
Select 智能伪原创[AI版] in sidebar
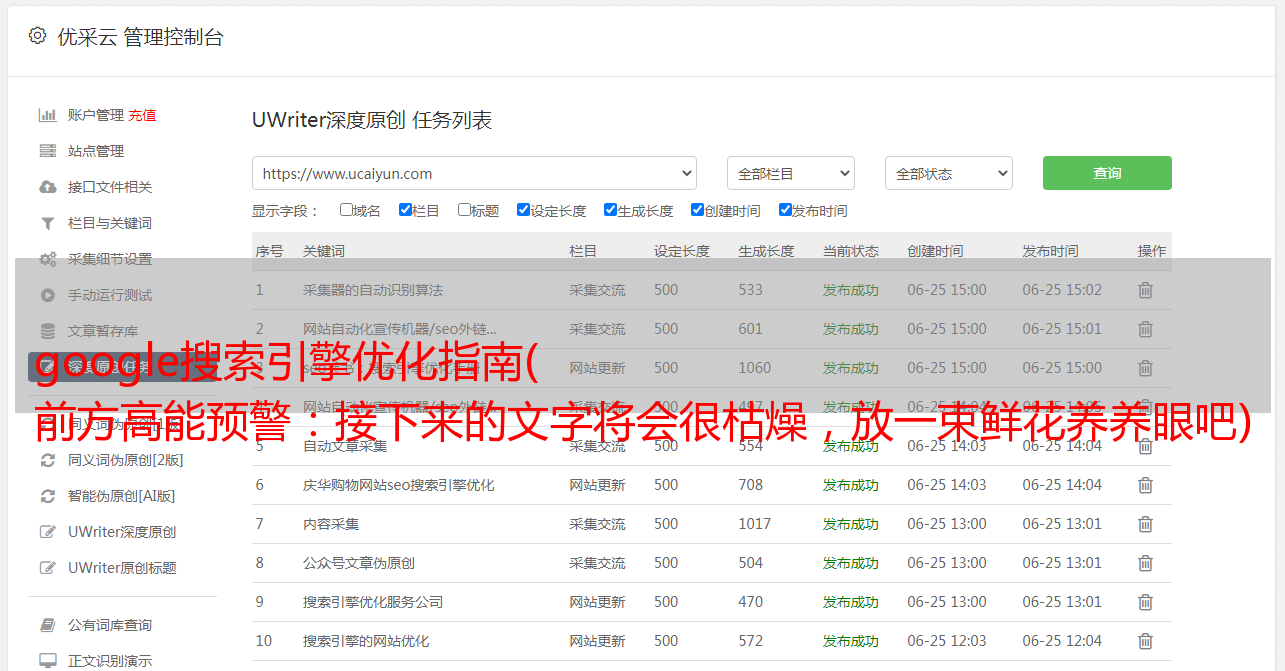[122, 496]
